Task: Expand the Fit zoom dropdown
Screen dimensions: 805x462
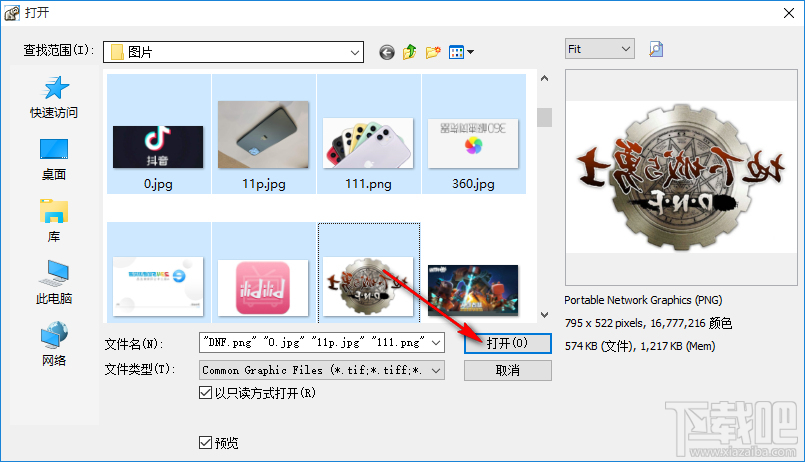Action: point(625,49)
